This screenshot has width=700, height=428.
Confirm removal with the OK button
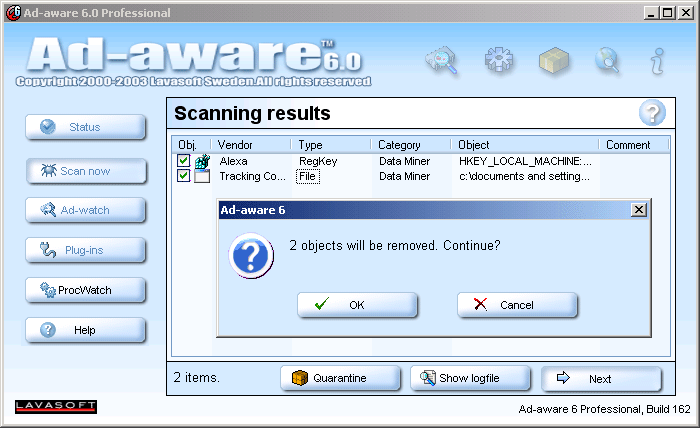(x=357, y=305)
